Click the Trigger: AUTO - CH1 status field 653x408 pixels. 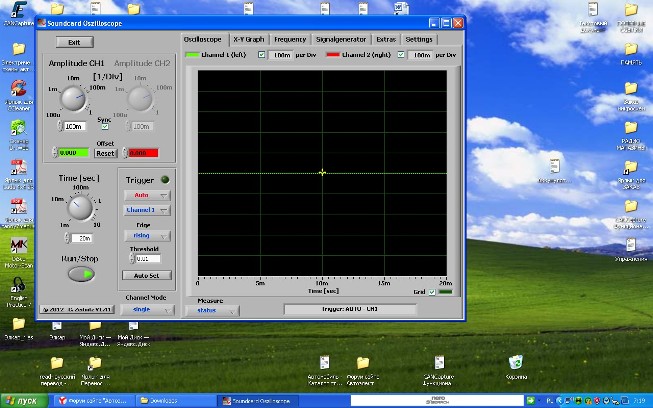click(x=350, y=309)
